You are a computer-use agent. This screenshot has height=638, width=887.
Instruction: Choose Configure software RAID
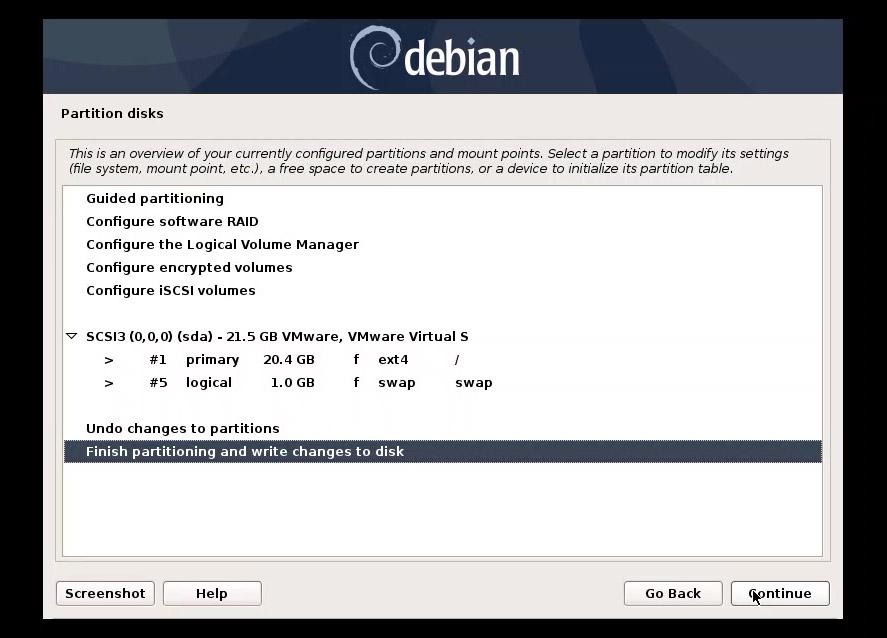pos(172,222)
